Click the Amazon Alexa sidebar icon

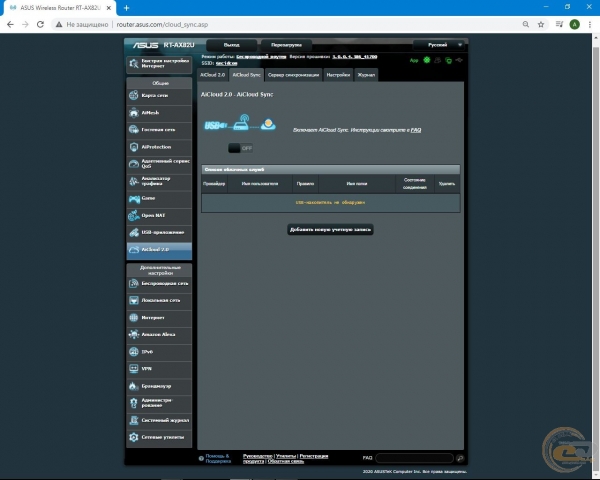[x=134, y=334]
